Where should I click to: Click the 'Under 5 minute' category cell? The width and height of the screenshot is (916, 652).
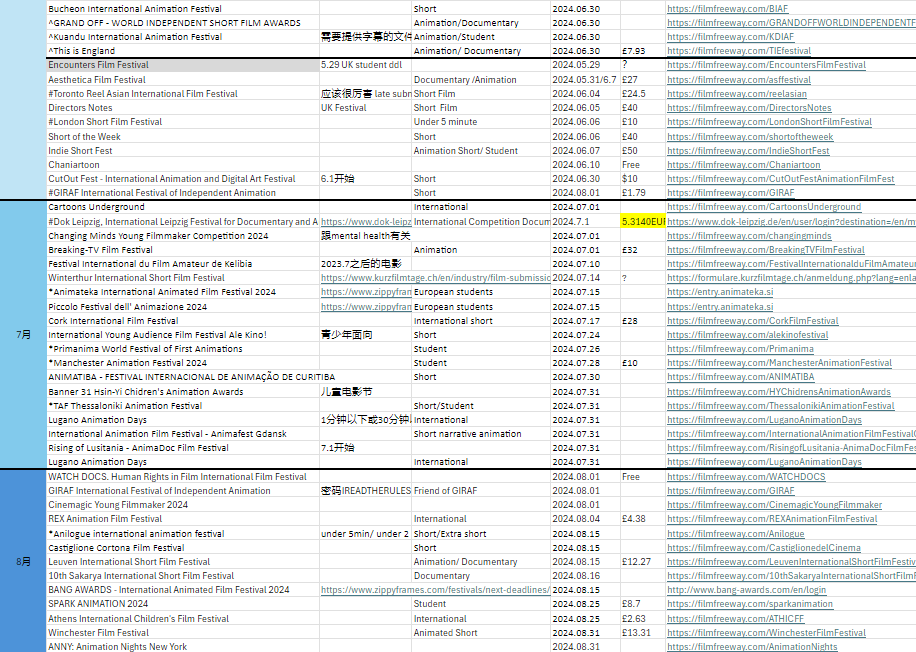click(481, 122)
